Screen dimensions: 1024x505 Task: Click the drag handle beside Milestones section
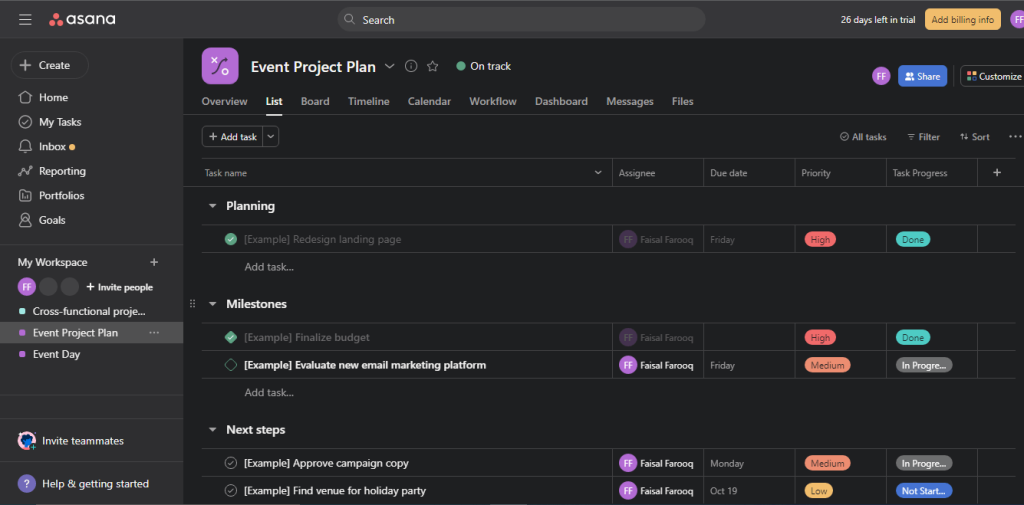point(192,304)
